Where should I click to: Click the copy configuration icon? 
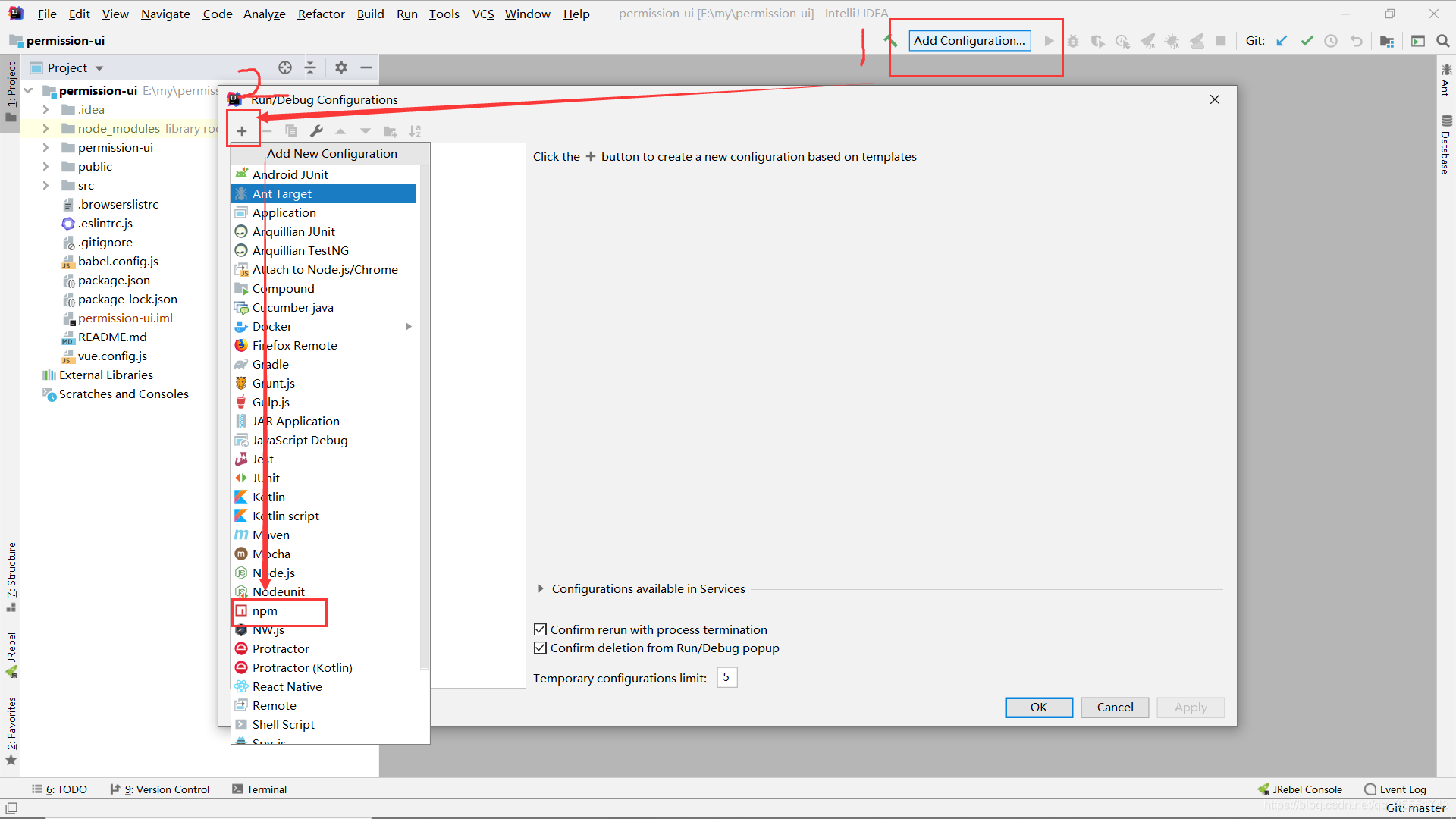point(291,131)
